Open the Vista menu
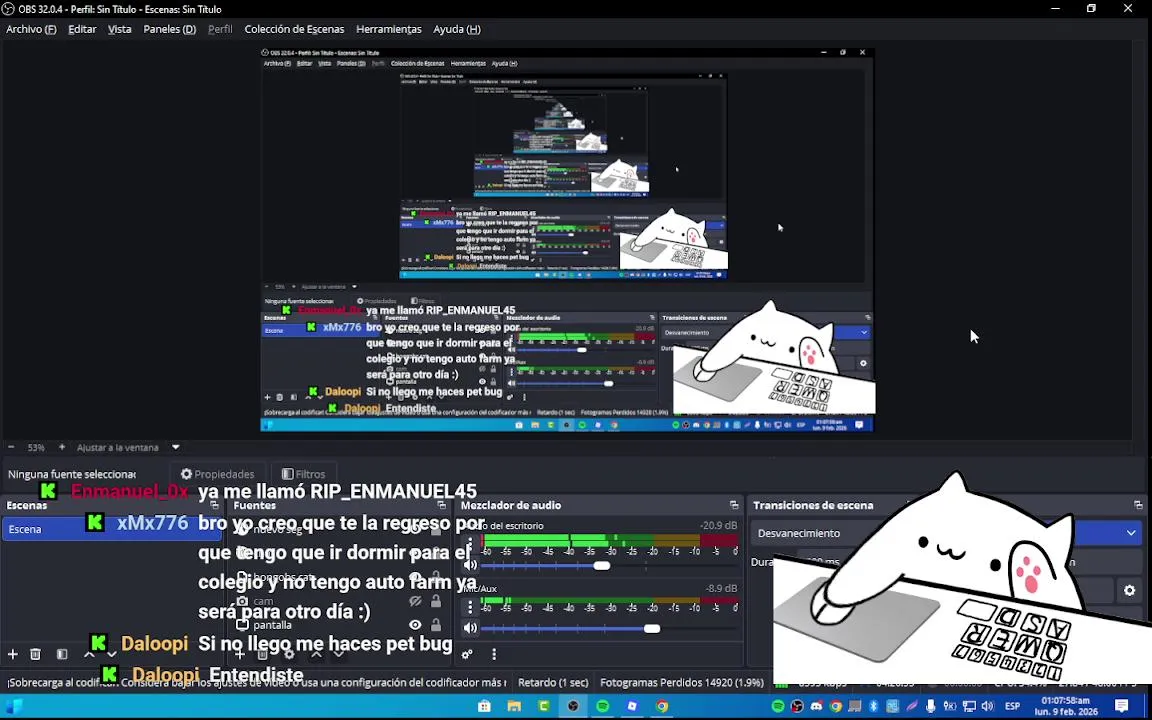Viewport: 1152px width, 720px height. coord(119,29)
